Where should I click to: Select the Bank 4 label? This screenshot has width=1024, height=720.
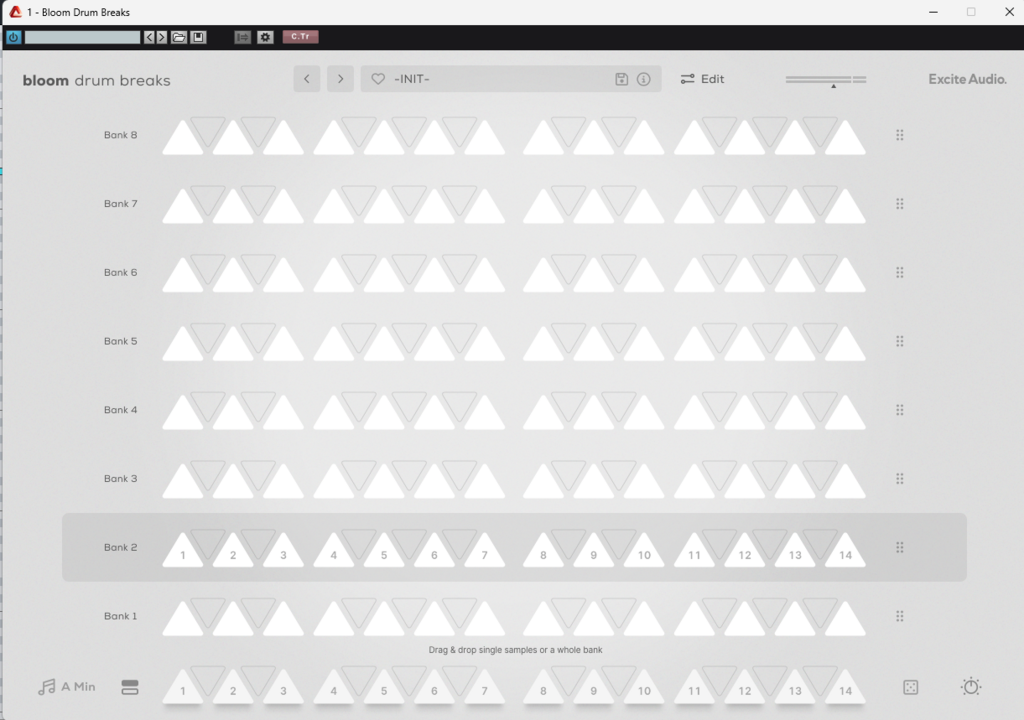121,410
